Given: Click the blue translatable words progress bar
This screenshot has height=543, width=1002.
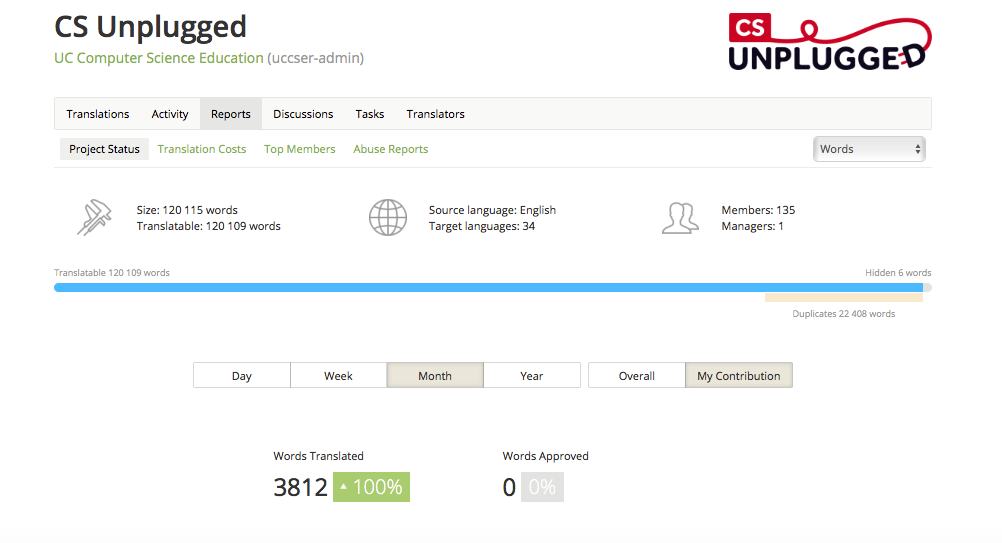Looking at the screenshot, I should point(488,287).
